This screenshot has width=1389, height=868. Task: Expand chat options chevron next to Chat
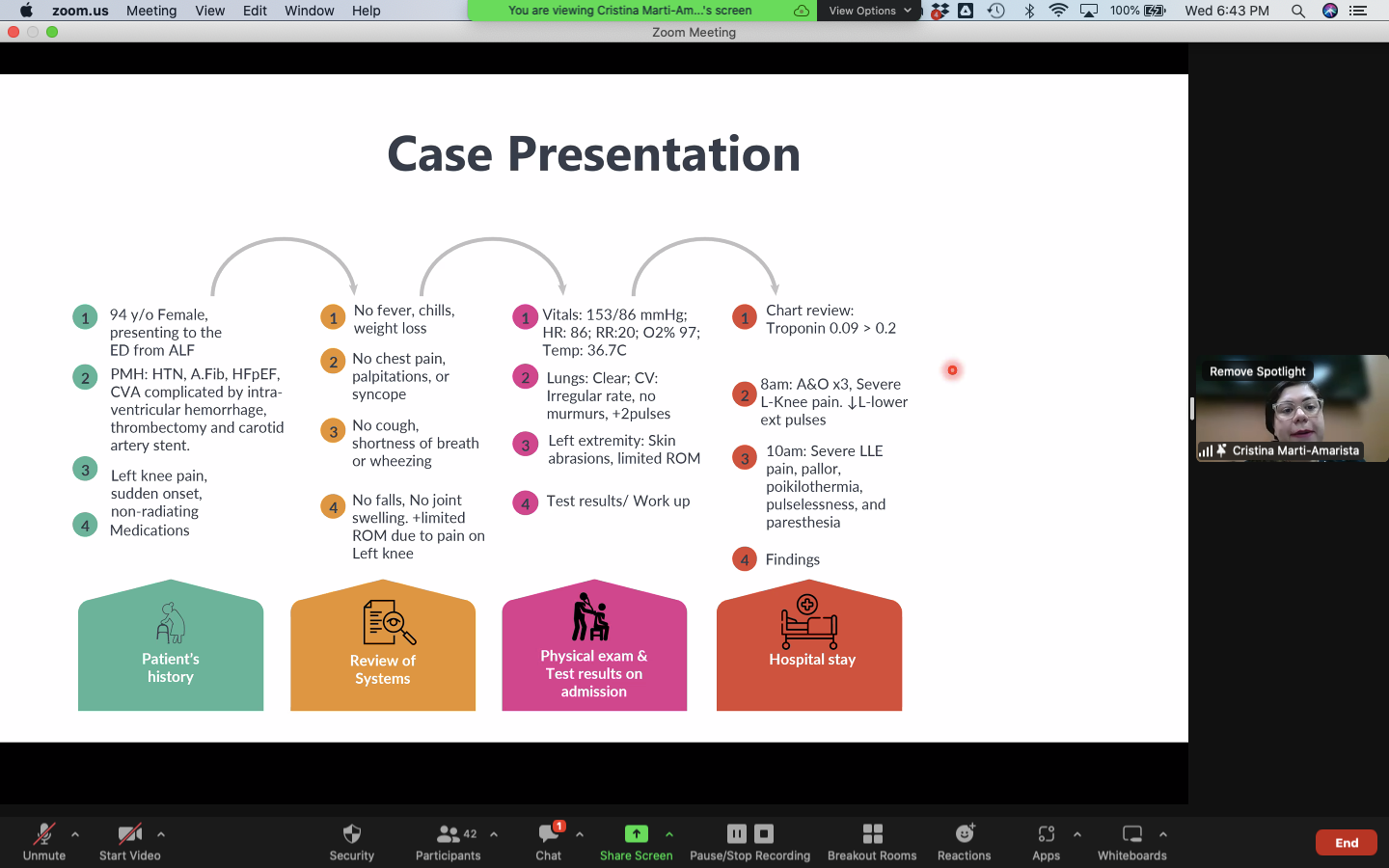click(x=580, y=834)
